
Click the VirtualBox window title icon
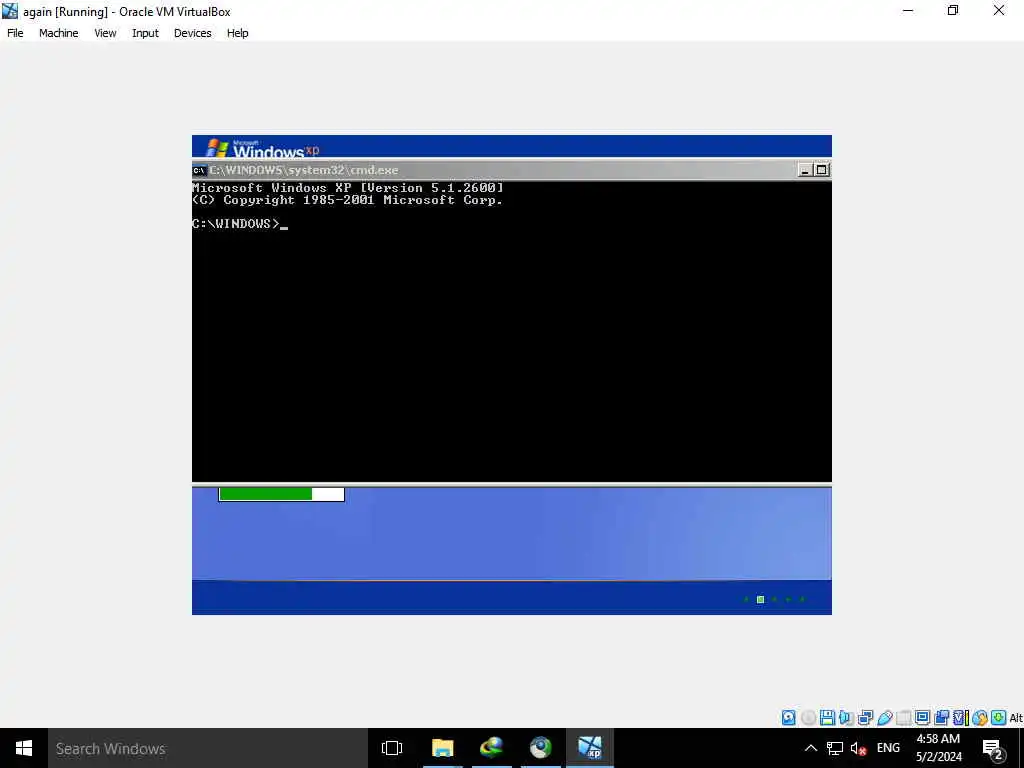click(x=10, y=10)
